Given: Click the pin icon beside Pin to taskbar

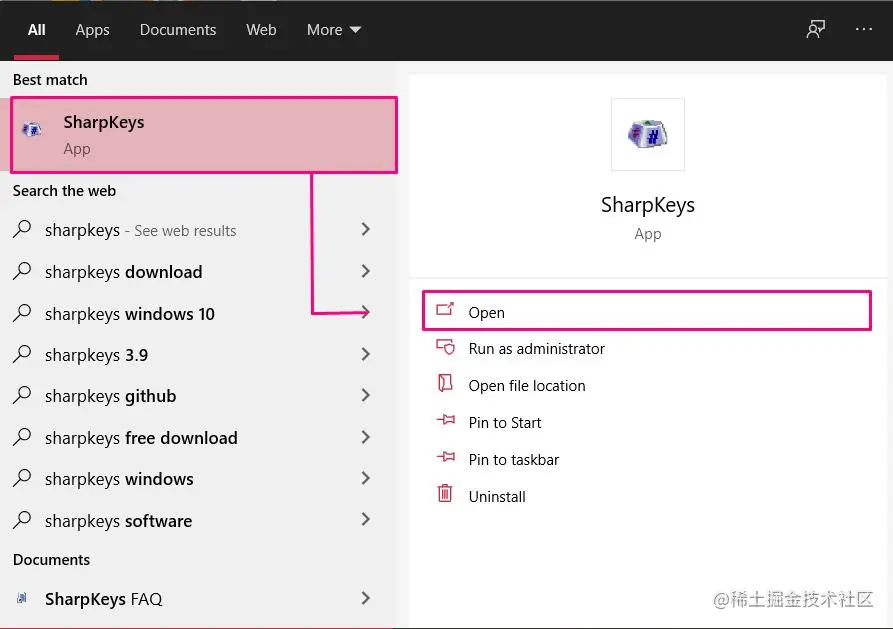Looking at the screenshot, I should pos(446,457).
